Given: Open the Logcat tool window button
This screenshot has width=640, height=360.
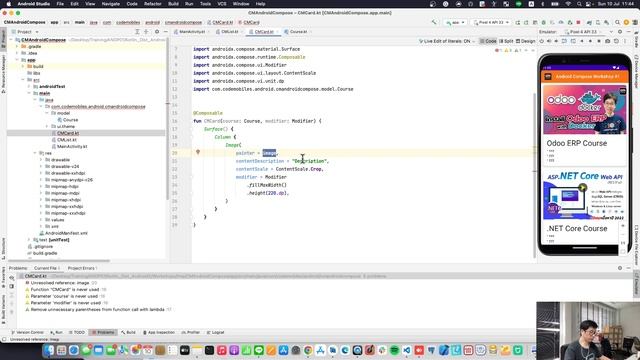Looking at the screenshot, I should coord(216,333).
